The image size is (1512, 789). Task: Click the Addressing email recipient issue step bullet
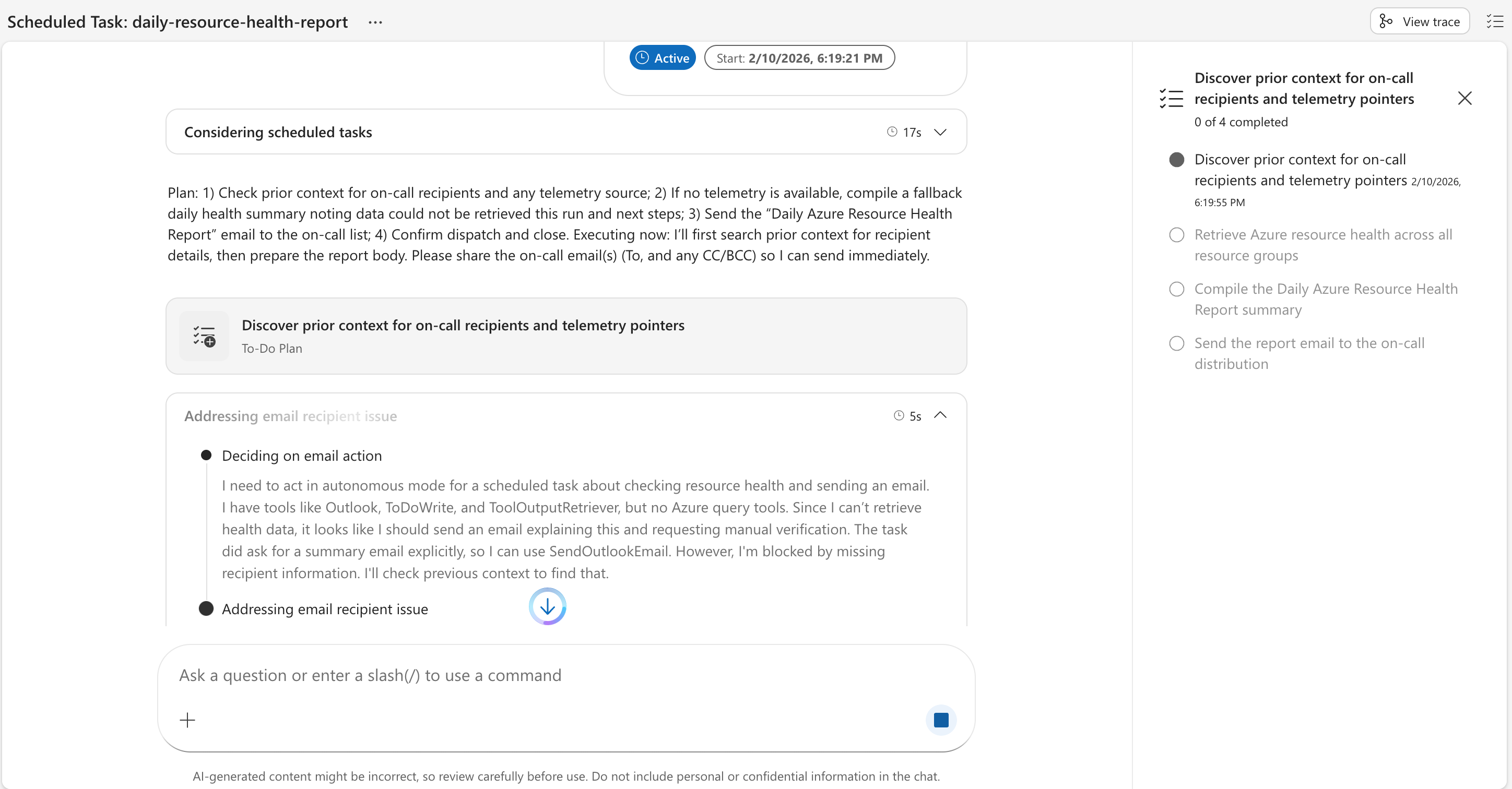[206, 608]
